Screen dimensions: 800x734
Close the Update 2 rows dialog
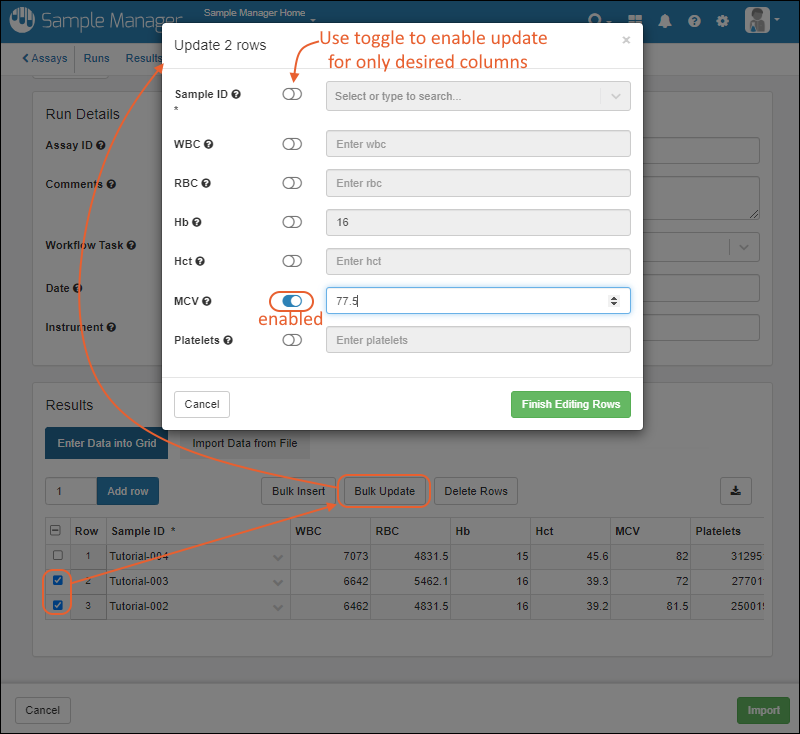tap(626, 40)
